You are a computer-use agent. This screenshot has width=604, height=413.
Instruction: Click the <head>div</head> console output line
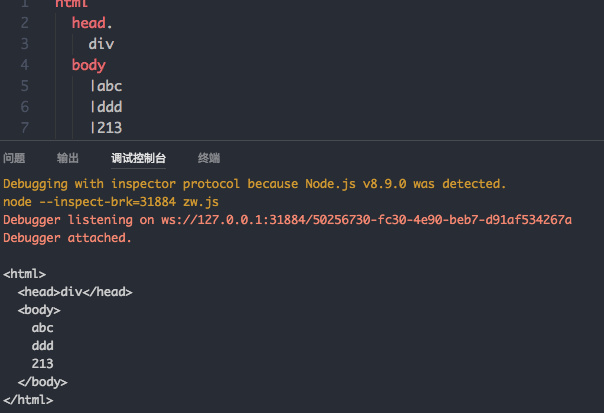coord(75,292)
